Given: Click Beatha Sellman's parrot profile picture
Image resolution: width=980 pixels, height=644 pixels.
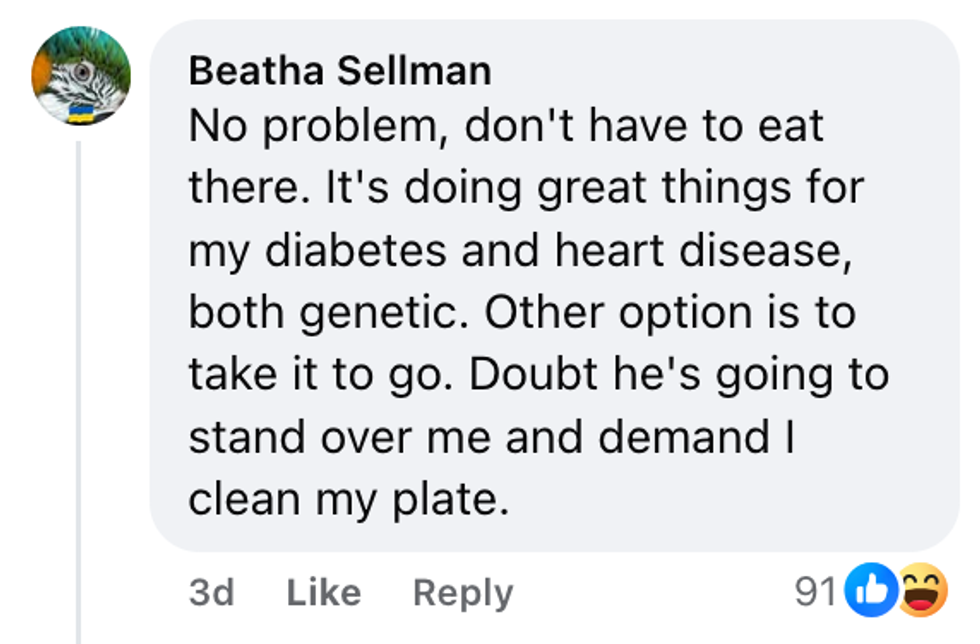Looking at the screenshot, I should [81, 75].
